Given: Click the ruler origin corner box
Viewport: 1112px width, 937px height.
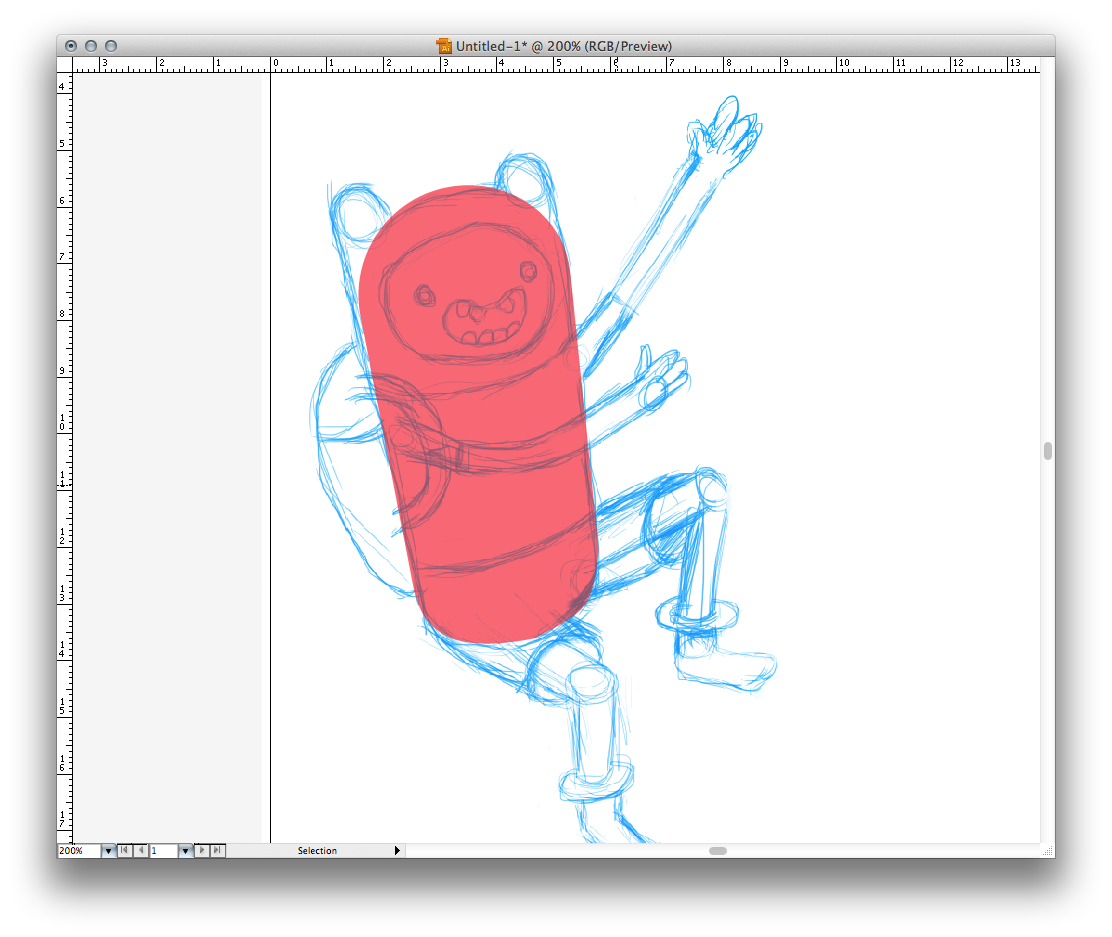Looking at the screenshot, I should [x=65, y=64].
